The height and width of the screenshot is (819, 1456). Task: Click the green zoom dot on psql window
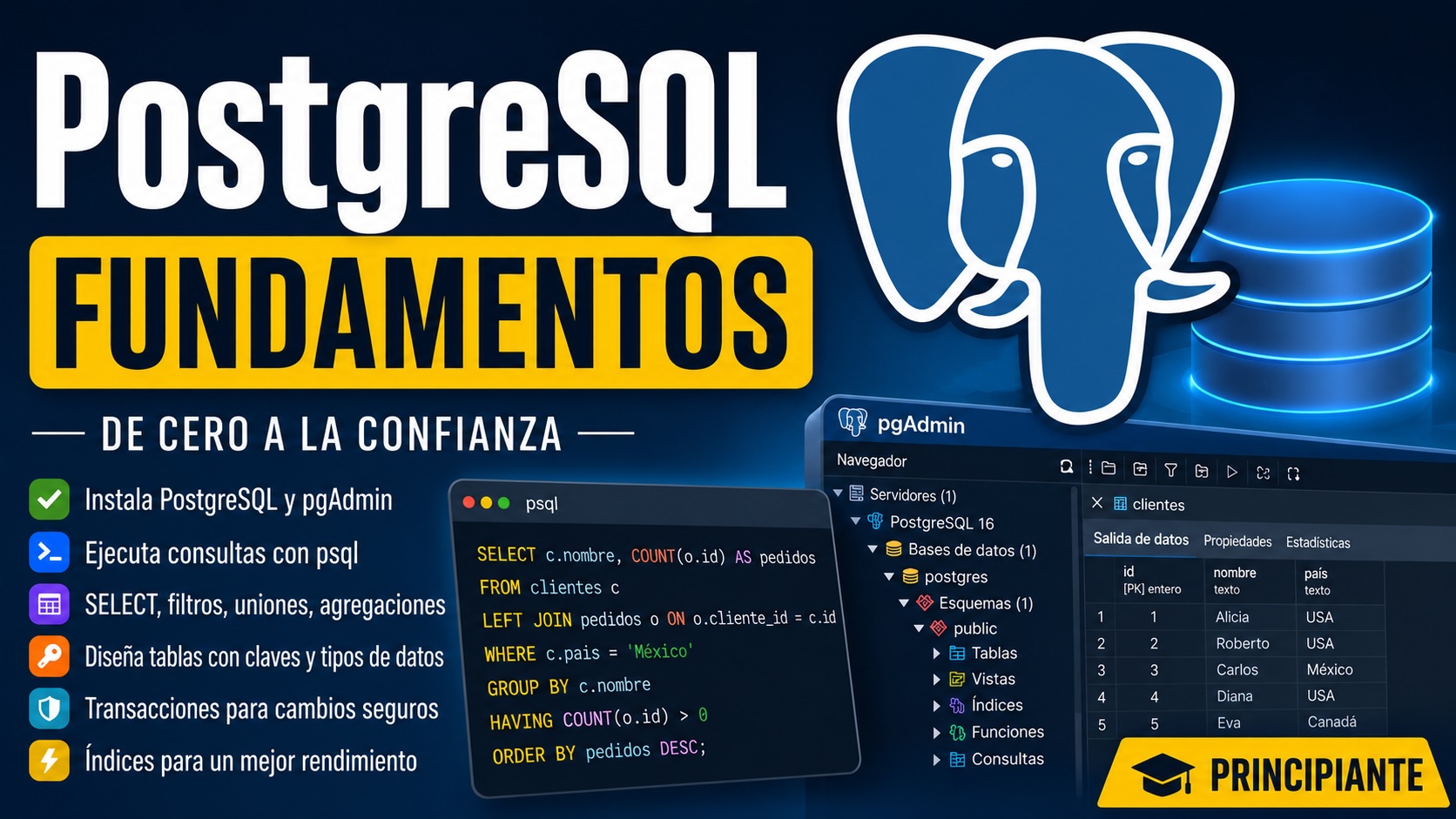(503, 502)
